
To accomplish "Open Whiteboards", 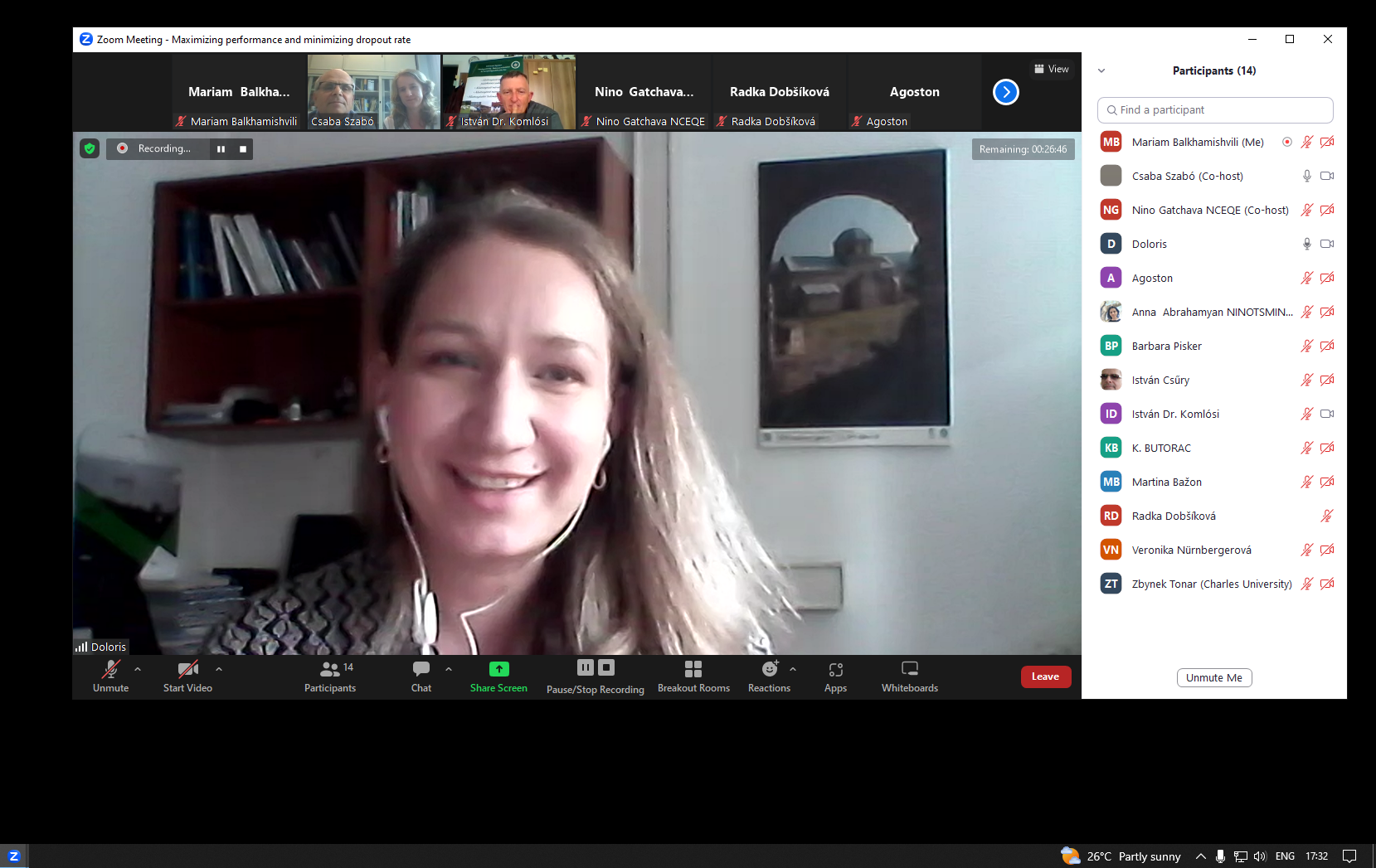I will coord(909,676).
